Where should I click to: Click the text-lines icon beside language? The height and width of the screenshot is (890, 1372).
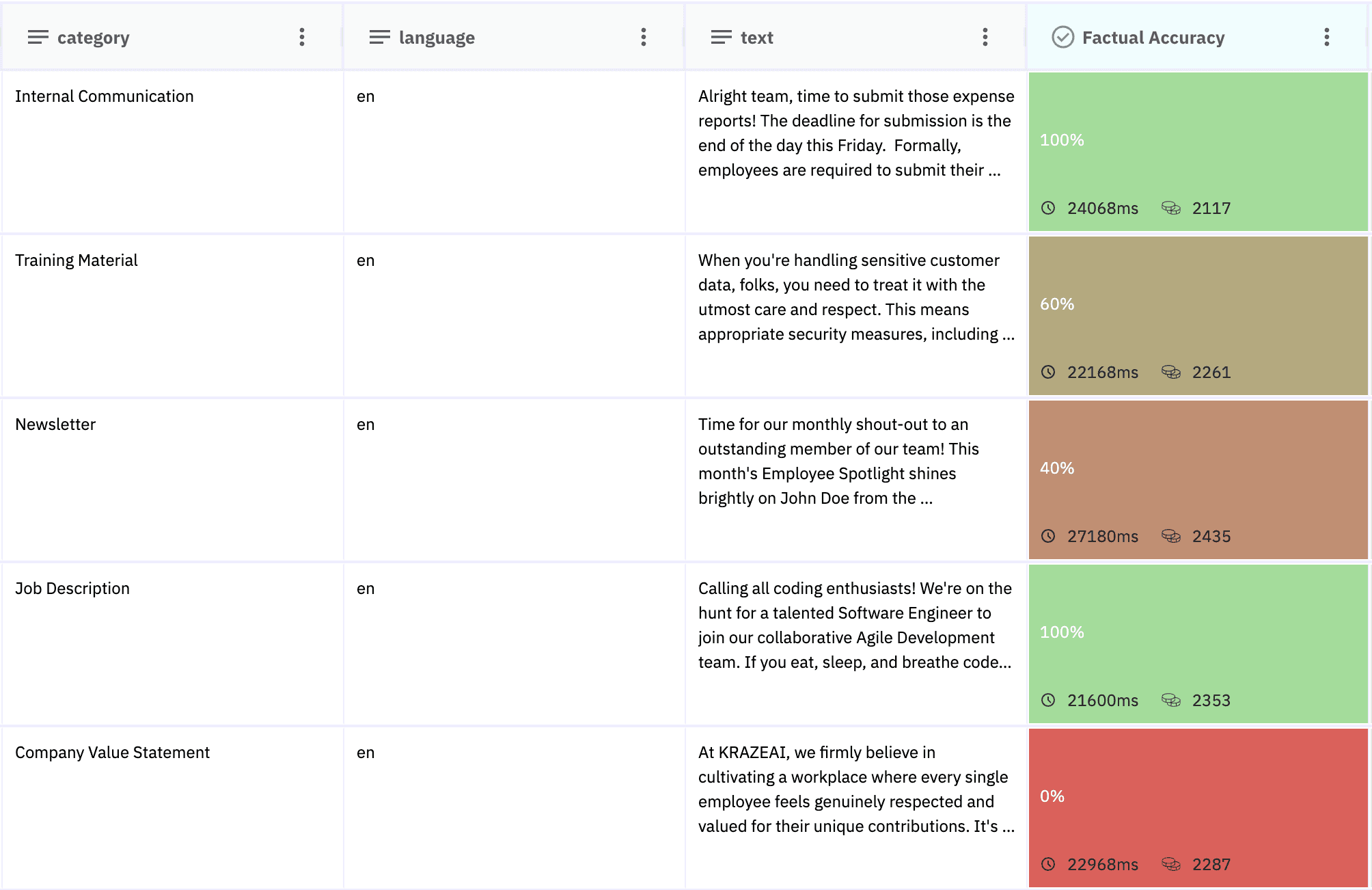point(379,37)
